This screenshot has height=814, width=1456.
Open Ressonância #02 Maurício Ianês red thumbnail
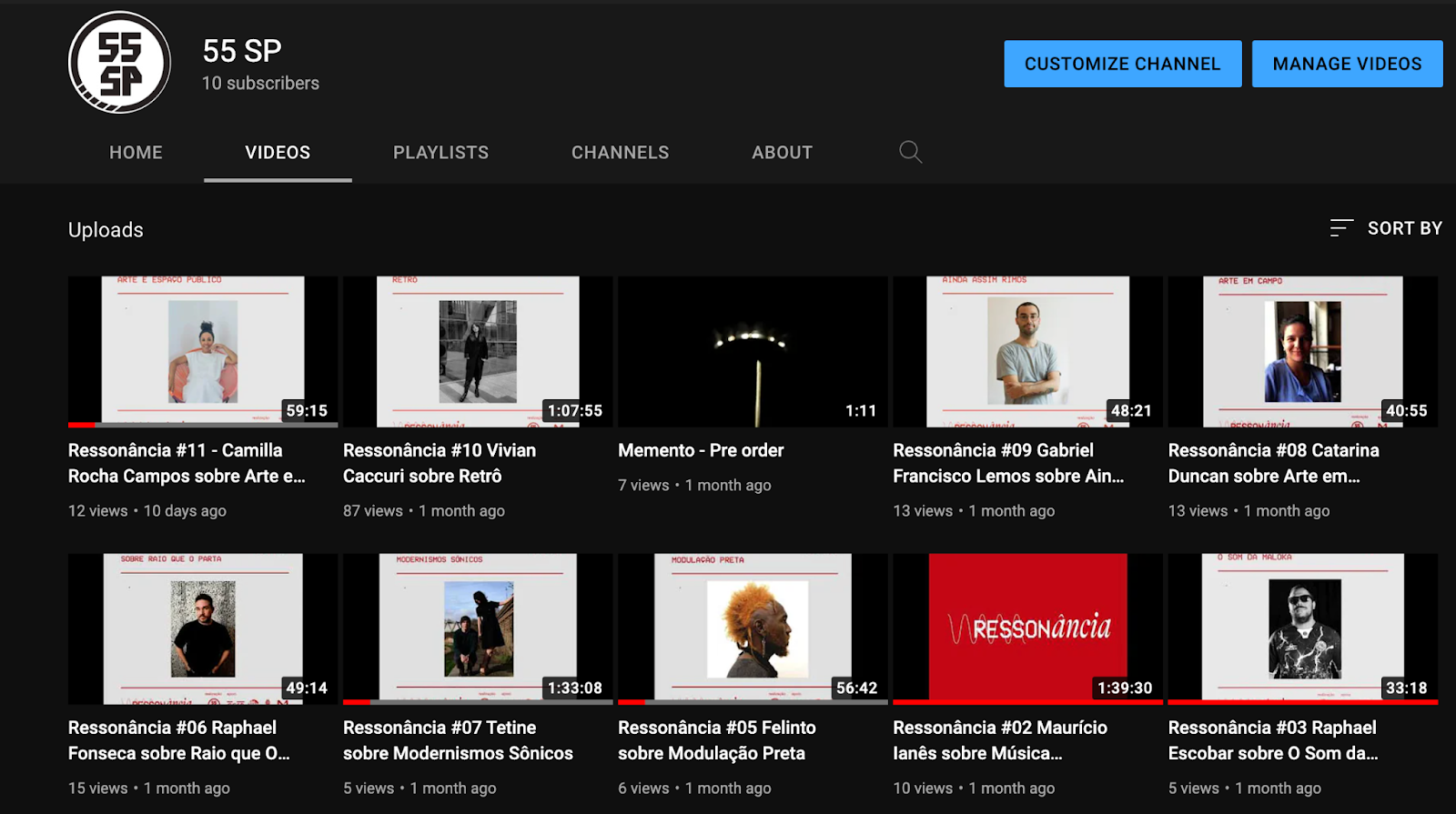click(1028, 629)
